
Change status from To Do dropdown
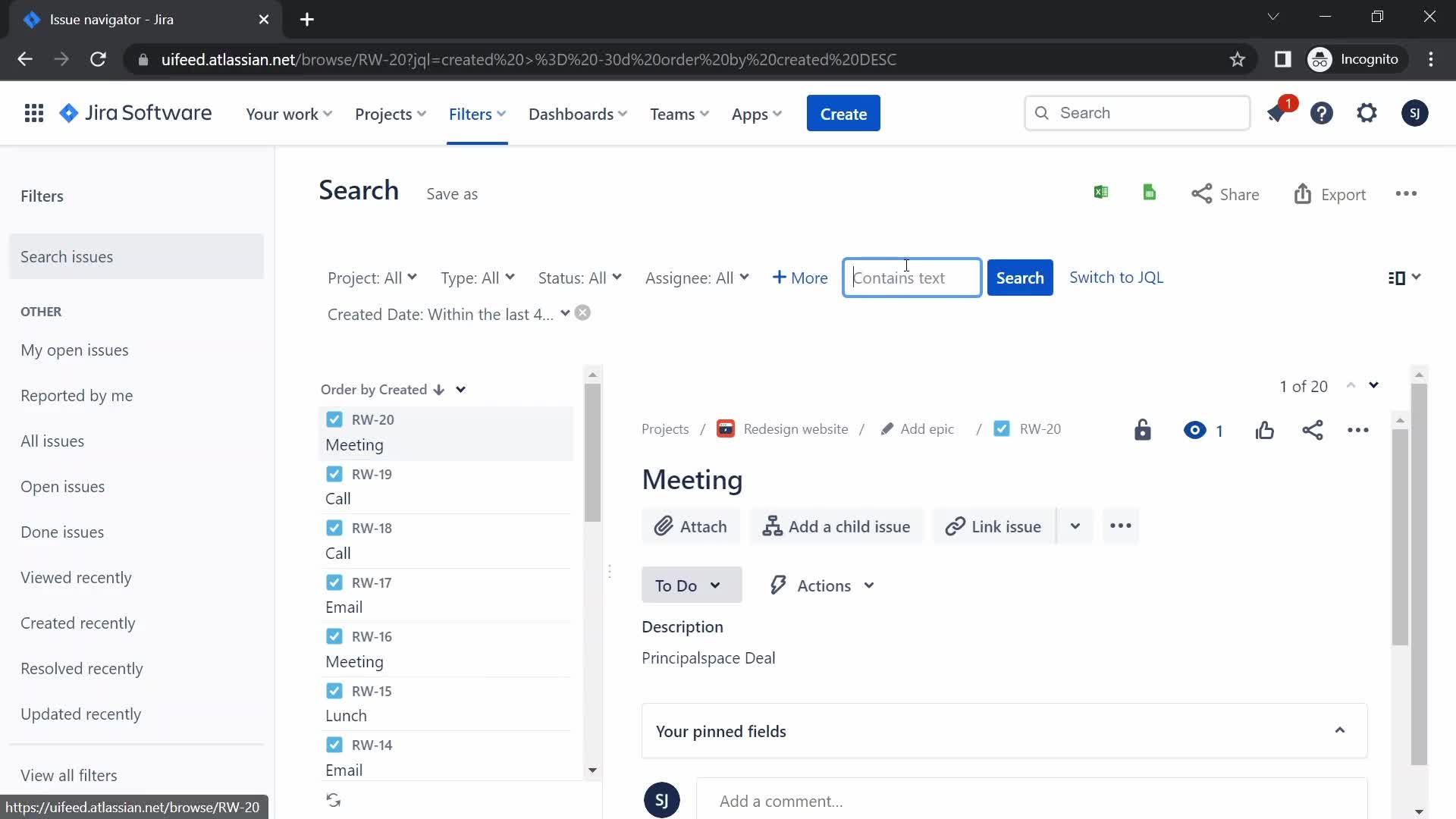click(x=691, y=585)
